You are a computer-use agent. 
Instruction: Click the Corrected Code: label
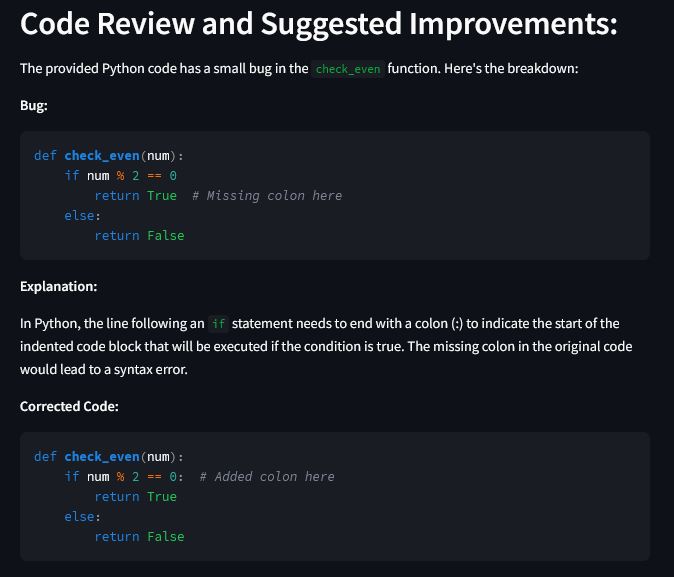click(69, 406)
